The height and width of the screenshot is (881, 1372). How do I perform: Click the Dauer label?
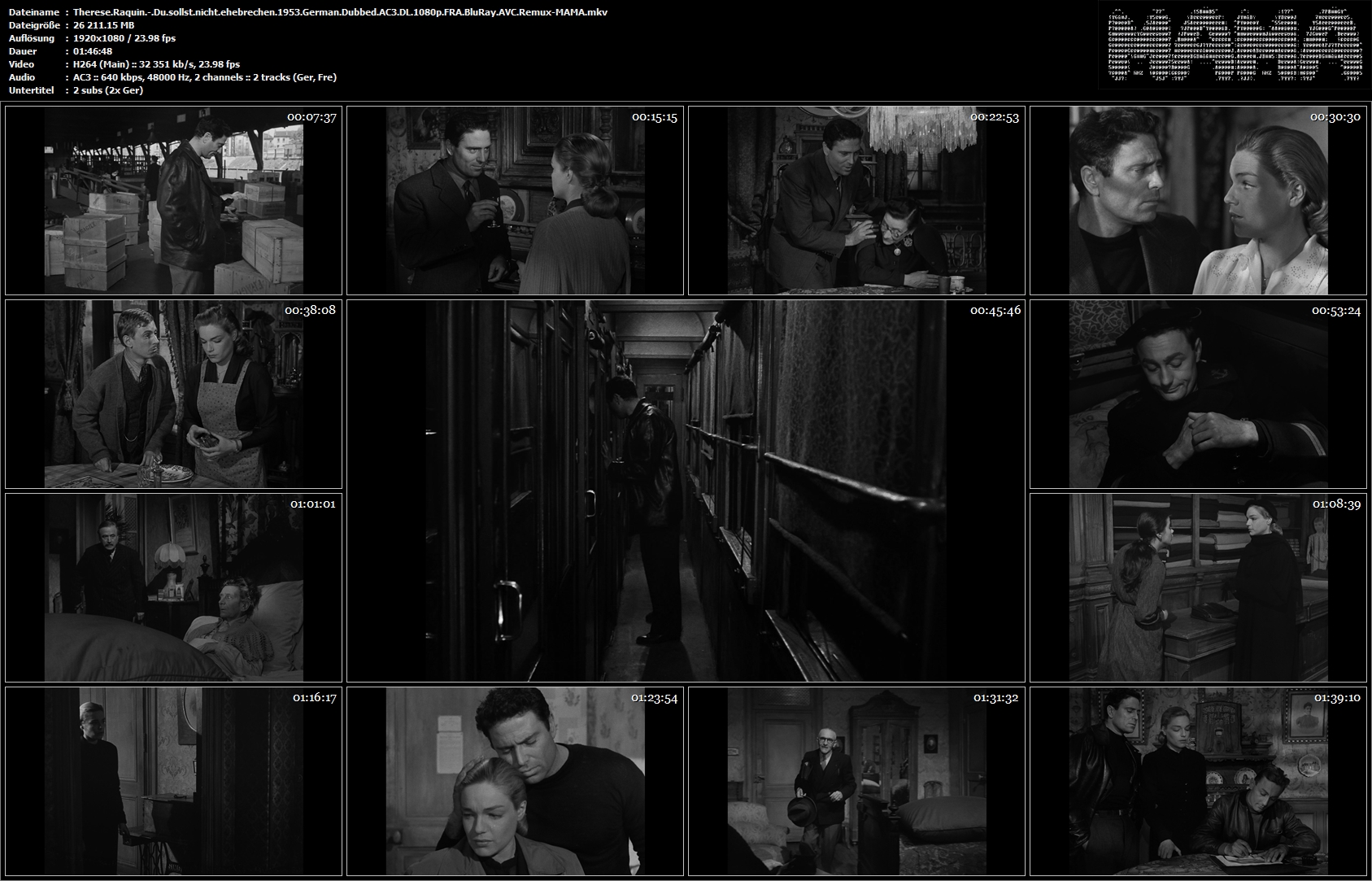click(23, 51)
